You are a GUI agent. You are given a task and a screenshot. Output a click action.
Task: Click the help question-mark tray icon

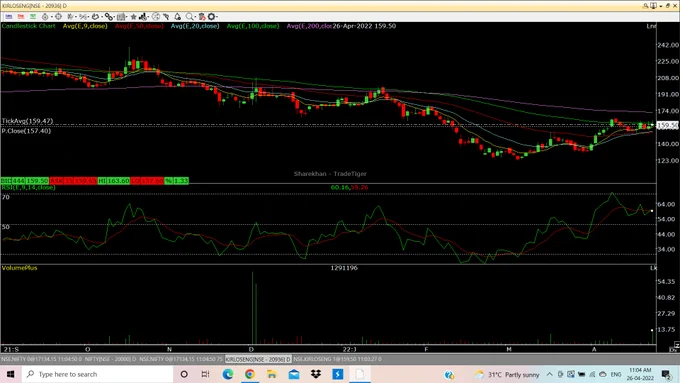[449, 374]
